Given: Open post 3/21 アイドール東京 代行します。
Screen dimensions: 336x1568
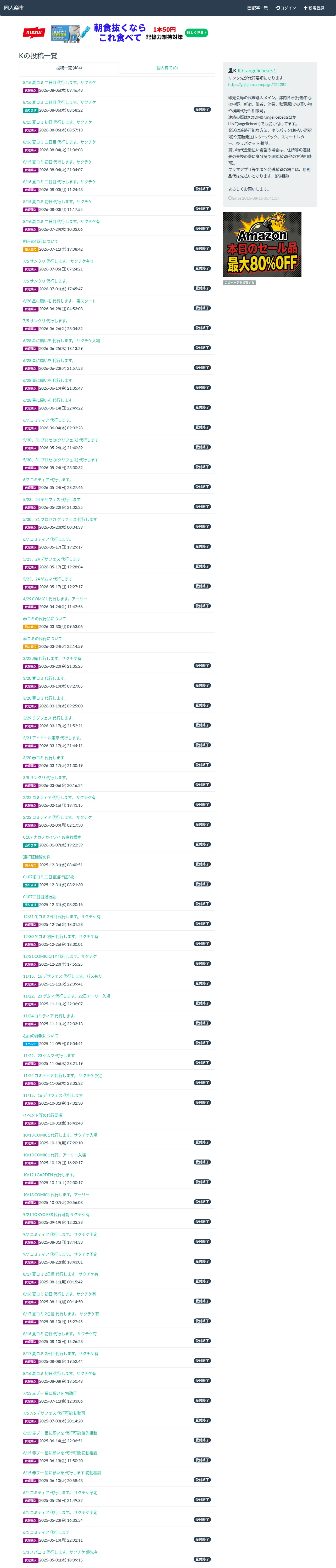Looking at the screenshot, I should [52, 738].
